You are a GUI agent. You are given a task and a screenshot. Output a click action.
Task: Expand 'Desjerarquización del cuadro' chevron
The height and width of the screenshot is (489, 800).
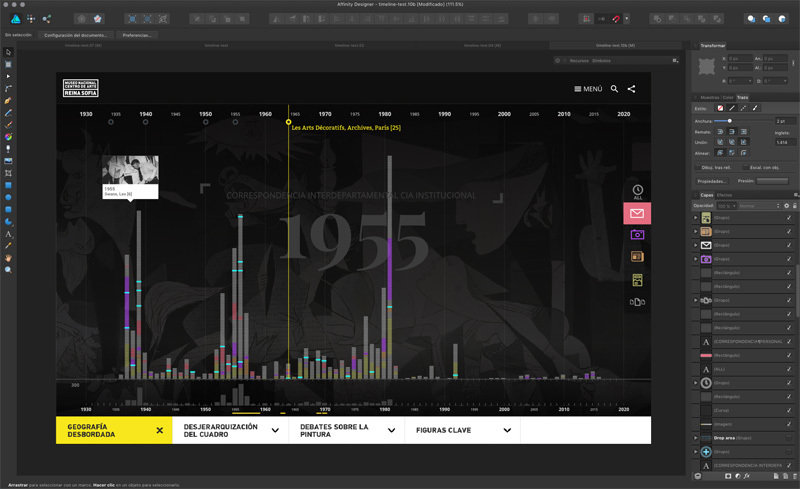275,430
